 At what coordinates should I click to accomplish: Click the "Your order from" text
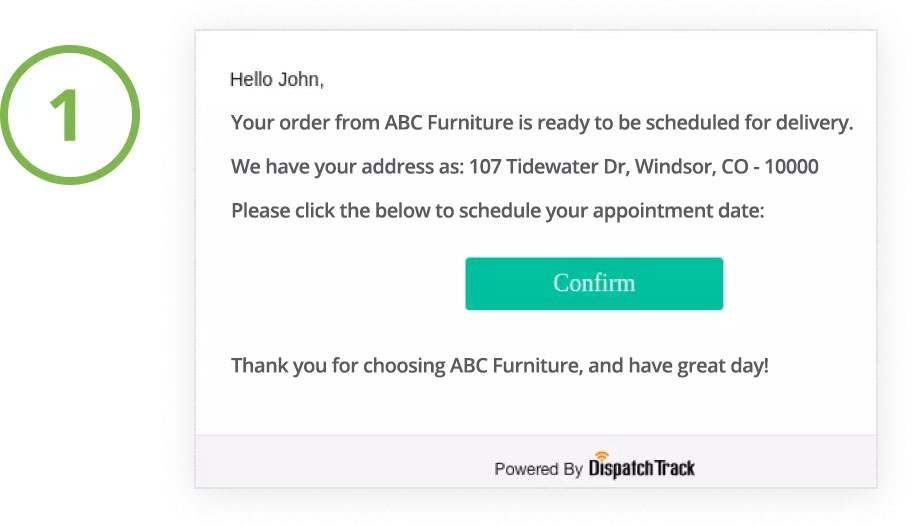(304, 123)
